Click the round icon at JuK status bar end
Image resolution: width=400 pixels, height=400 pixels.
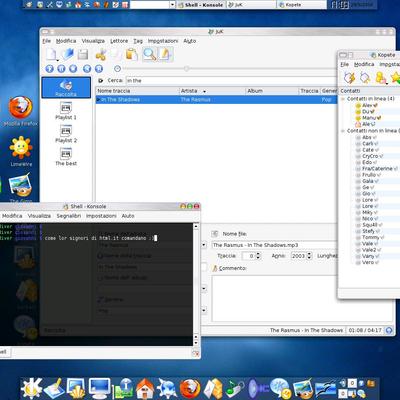[x=389, y=330]
